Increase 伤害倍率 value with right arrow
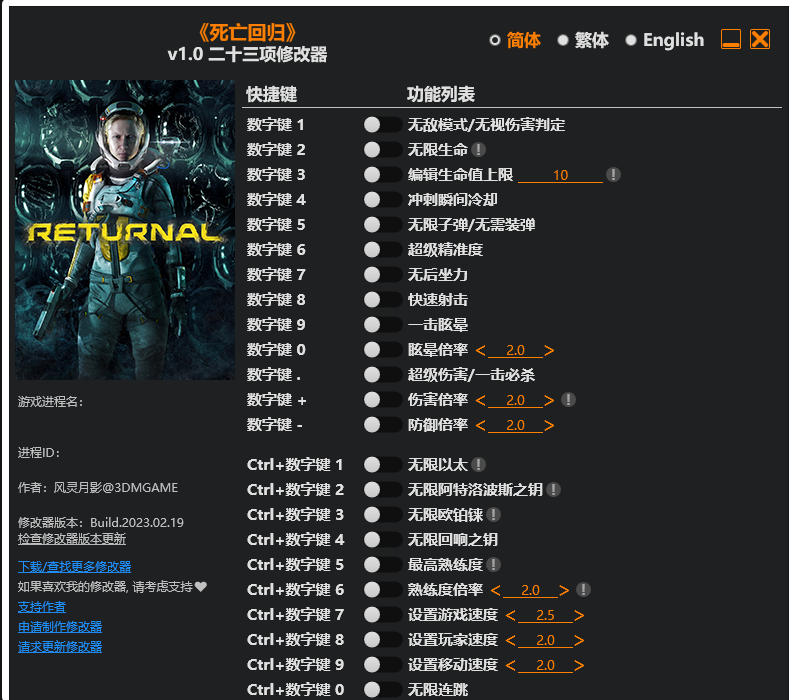795x700 pixels. 549,400
